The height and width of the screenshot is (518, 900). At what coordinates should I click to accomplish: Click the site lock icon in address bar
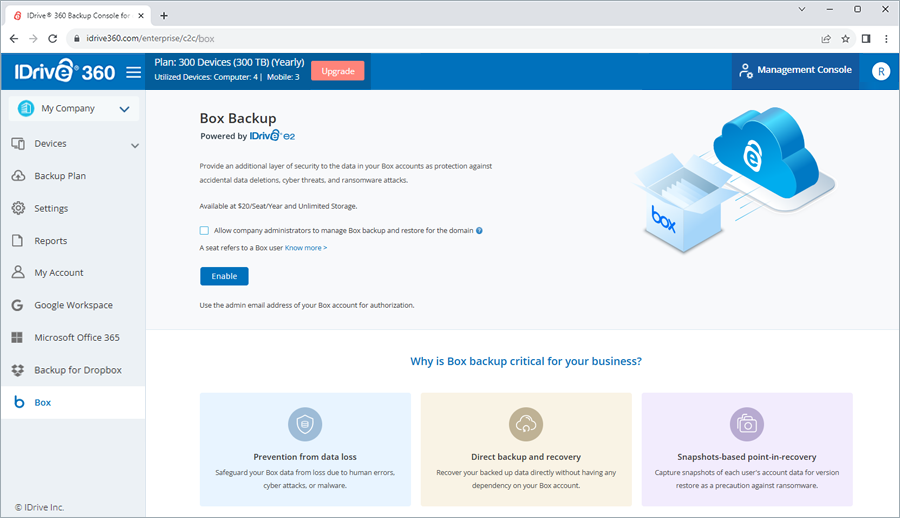click(76, 38)
